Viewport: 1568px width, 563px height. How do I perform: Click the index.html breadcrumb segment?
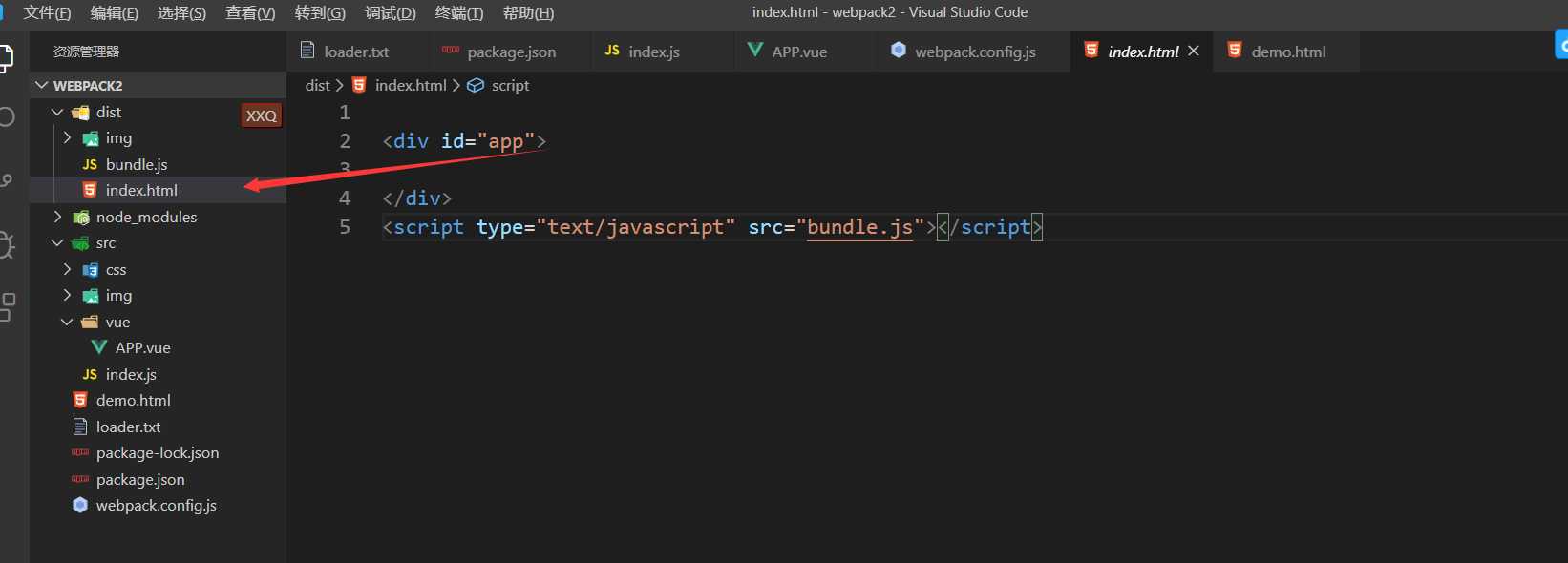click(x=411, y=85)
